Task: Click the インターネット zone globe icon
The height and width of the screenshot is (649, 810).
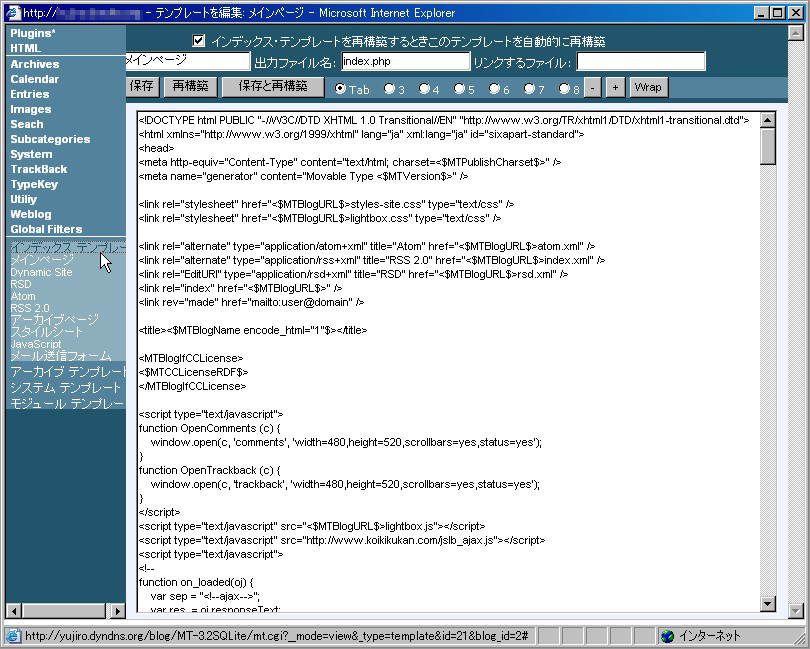Action: (x=667, y=636)
